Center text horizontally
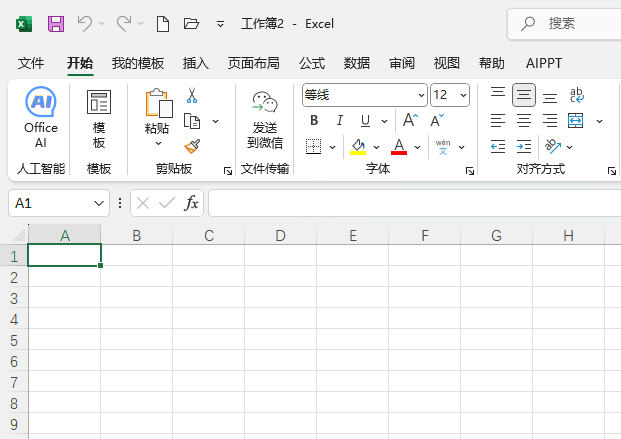Image resolution: width=621 pixels, height=439 pixels. click(x=524, y=121)
